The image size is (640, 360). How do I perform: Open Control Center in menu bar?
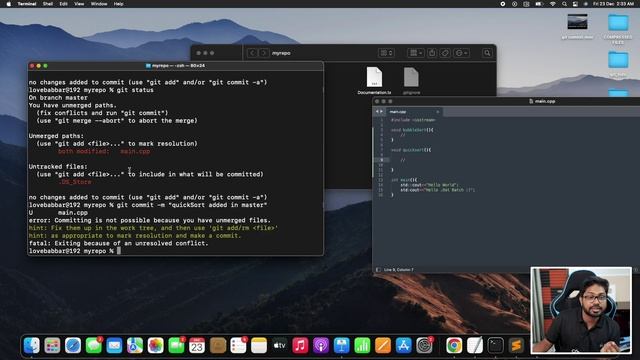[575, 4]
